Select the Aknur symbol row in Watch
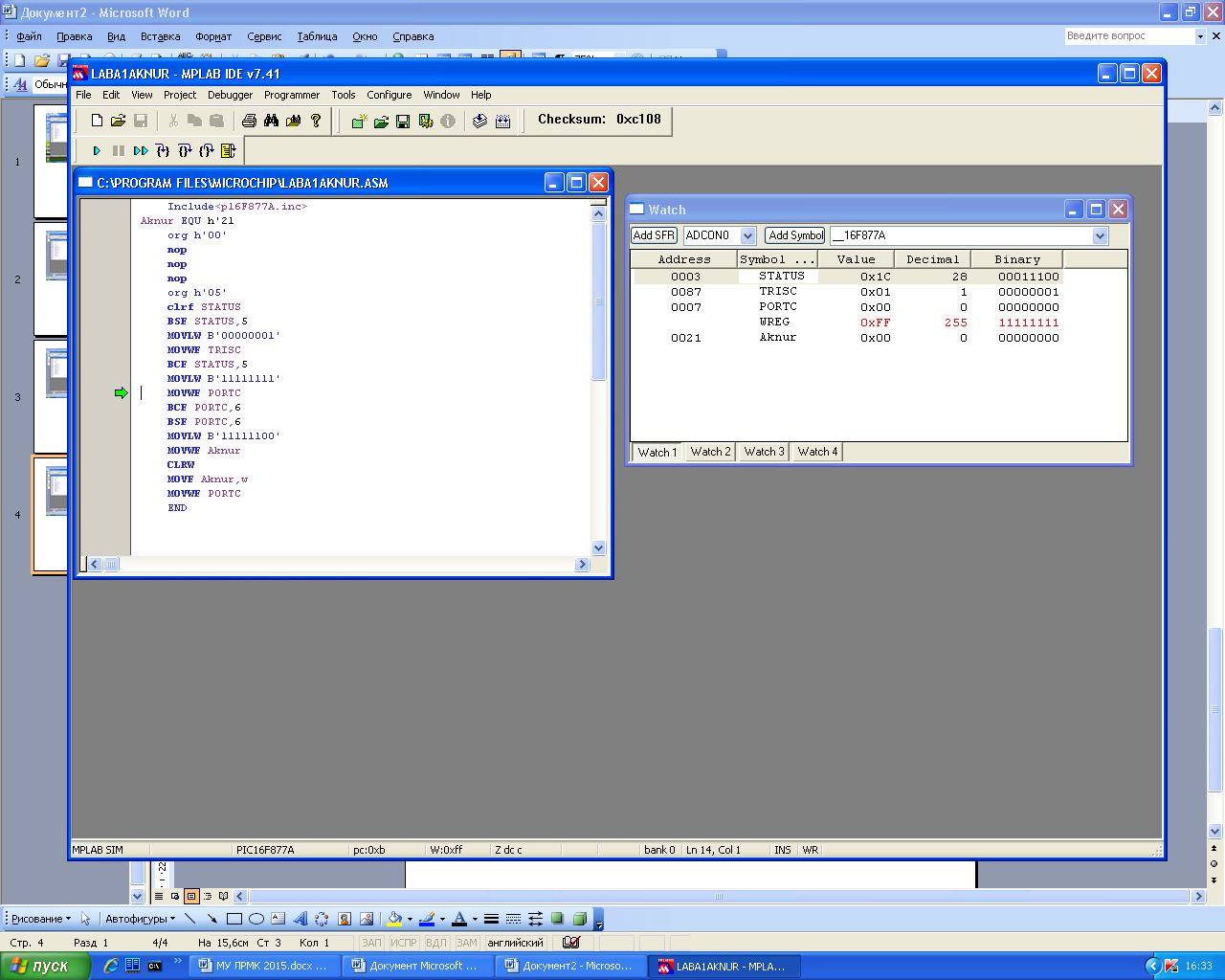 pos(778,338)
